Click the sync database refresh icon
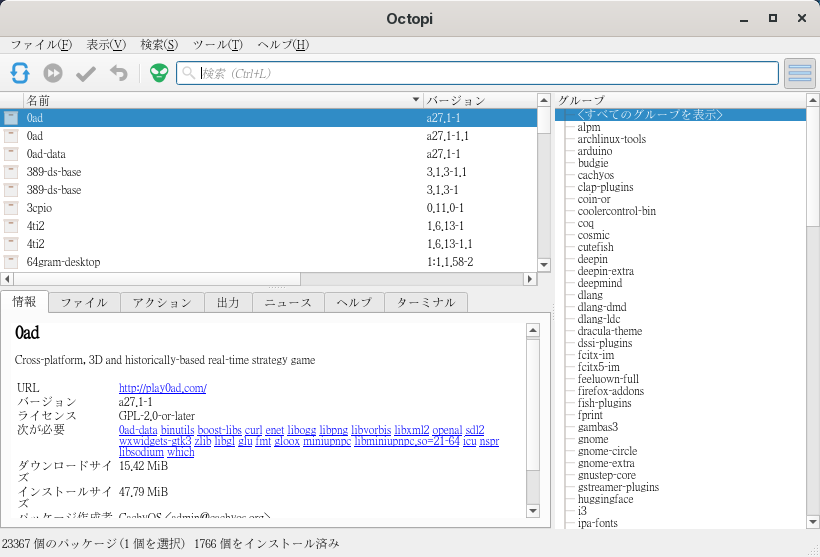This screenshot has height=557, width=820. pyautogui.click(x=20, y=73)
